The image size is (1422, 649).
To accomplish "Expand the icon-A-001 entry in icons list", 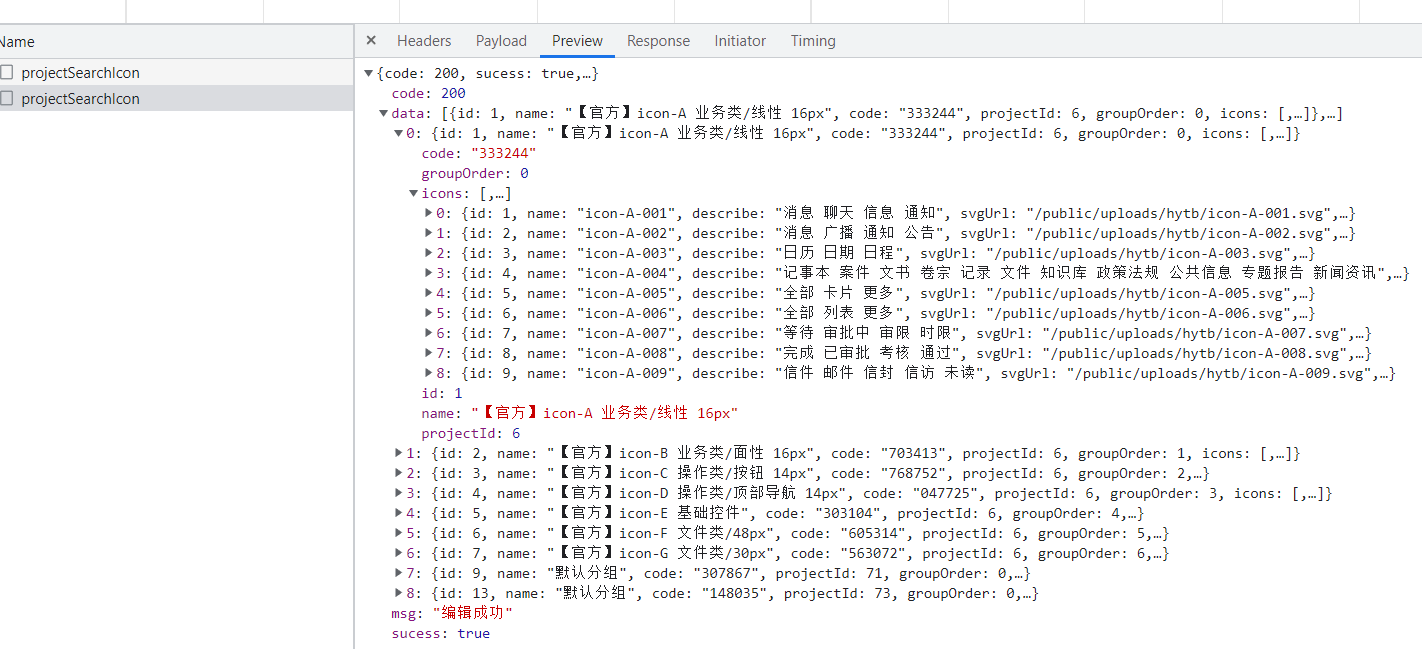I will [428, 213].
